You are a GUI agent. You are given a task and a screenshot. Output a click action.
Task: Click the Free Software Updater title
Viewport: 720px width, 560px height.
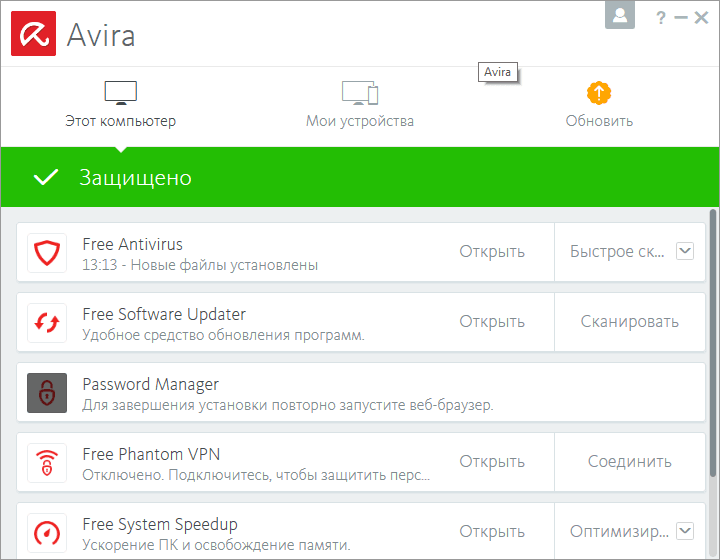(164, 314)
